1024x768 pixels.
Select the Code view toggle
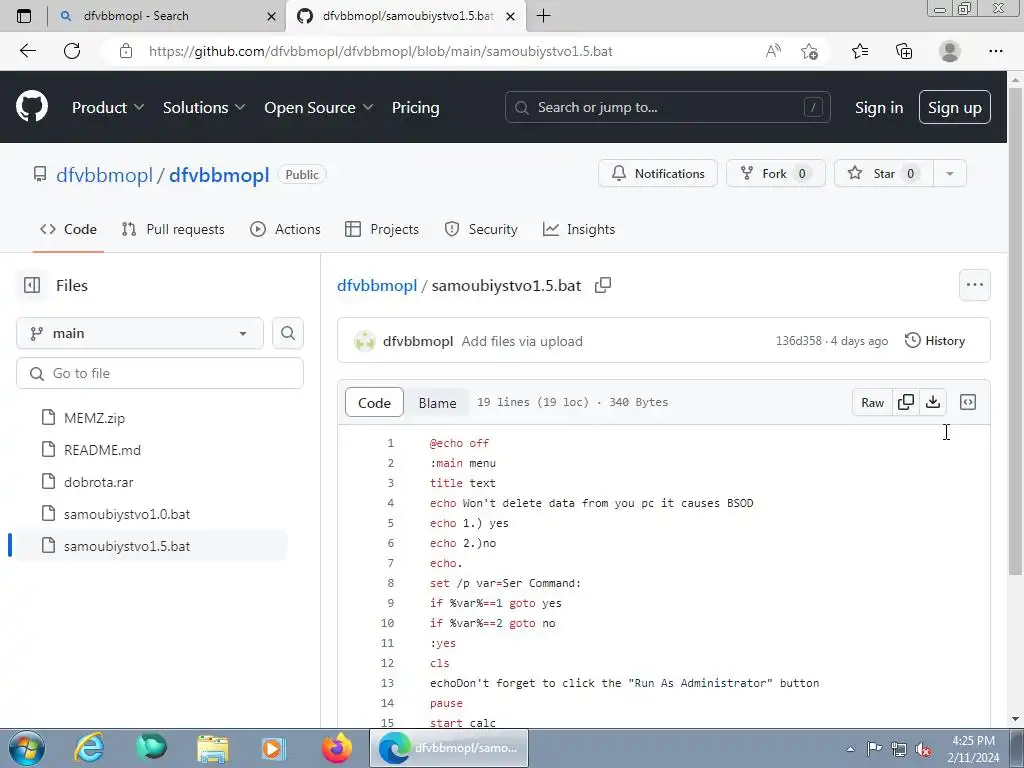(x=374, y=403)
